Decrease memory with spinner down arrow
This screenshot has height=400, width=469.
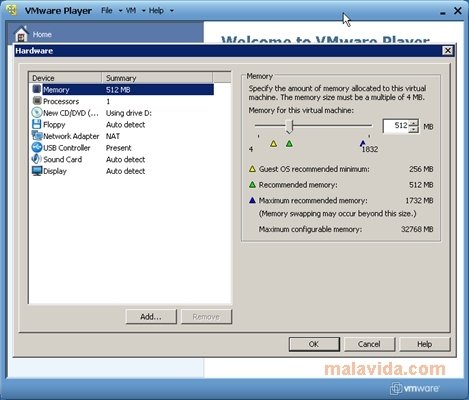coord(414,129)
